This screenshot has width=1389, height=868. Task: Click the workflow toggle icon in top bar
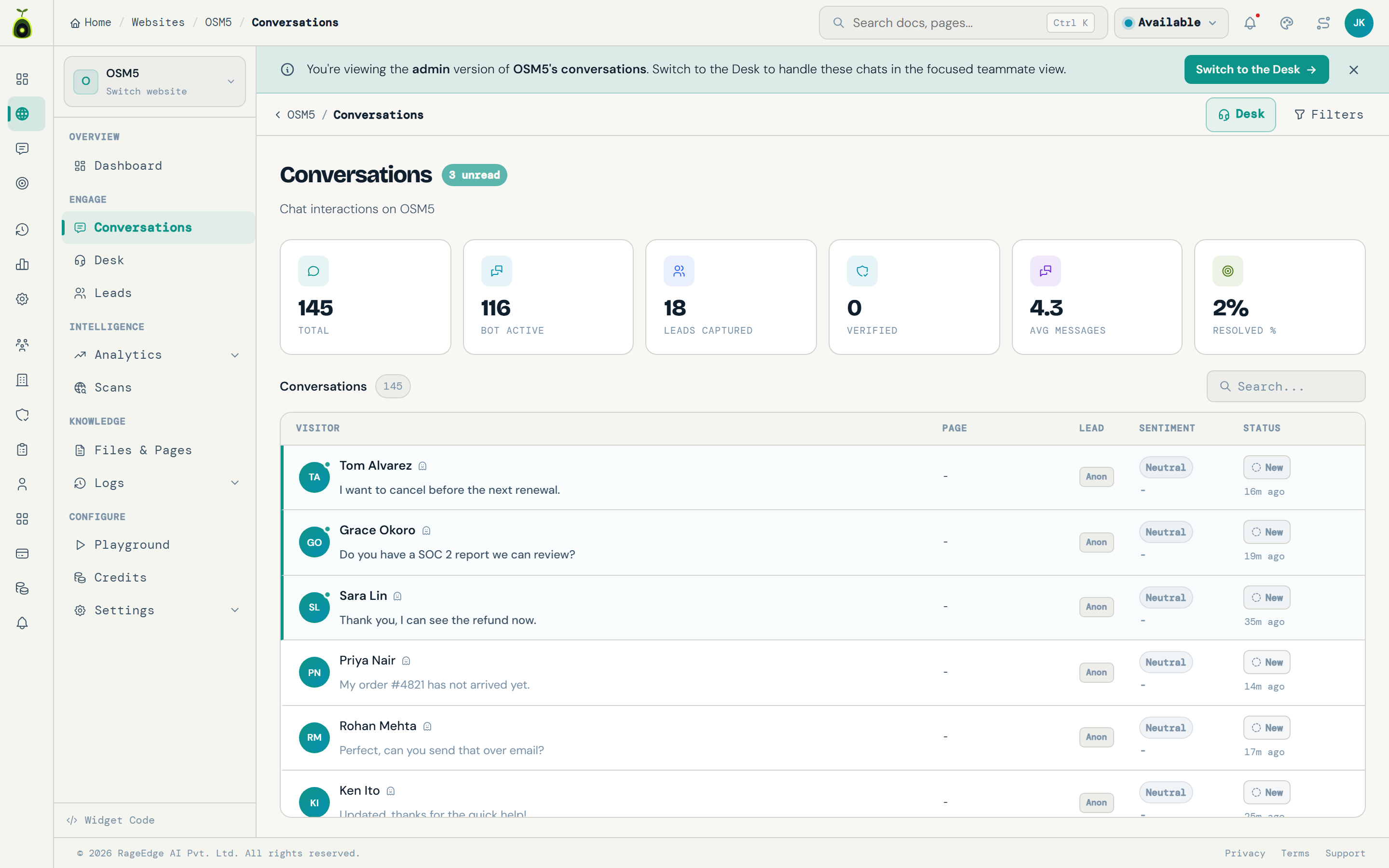coord(1323,23)
